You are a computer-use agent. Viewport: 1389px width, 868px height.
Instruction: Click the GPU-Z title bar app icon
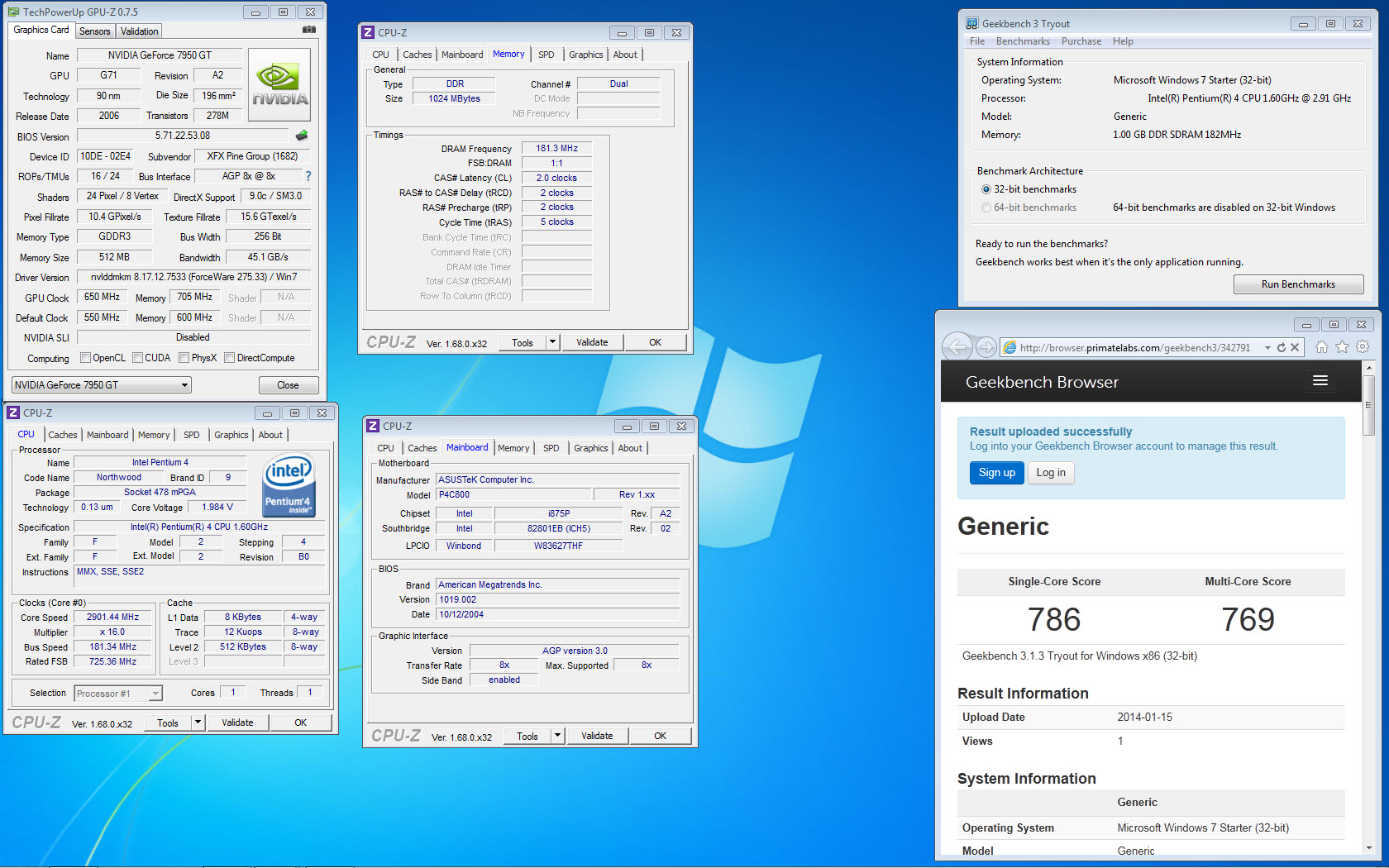[13, 12]
